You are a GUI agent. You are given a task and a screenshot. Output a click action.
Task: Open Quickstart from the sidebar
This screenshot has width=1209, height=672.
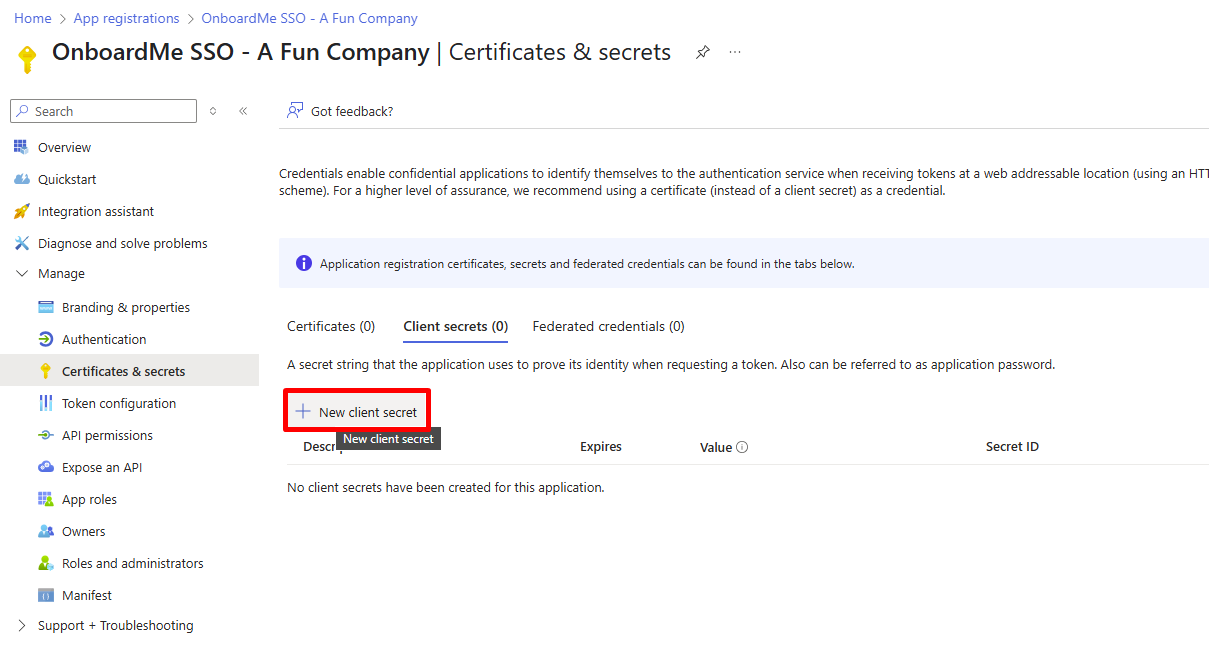click(67, 179)
